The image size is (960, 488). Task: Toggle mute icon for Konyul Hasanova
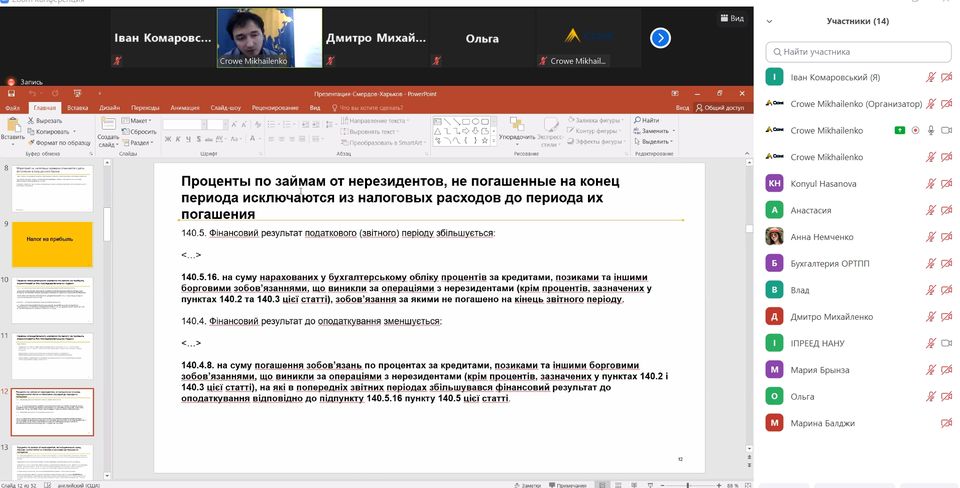tap(931, 184)
